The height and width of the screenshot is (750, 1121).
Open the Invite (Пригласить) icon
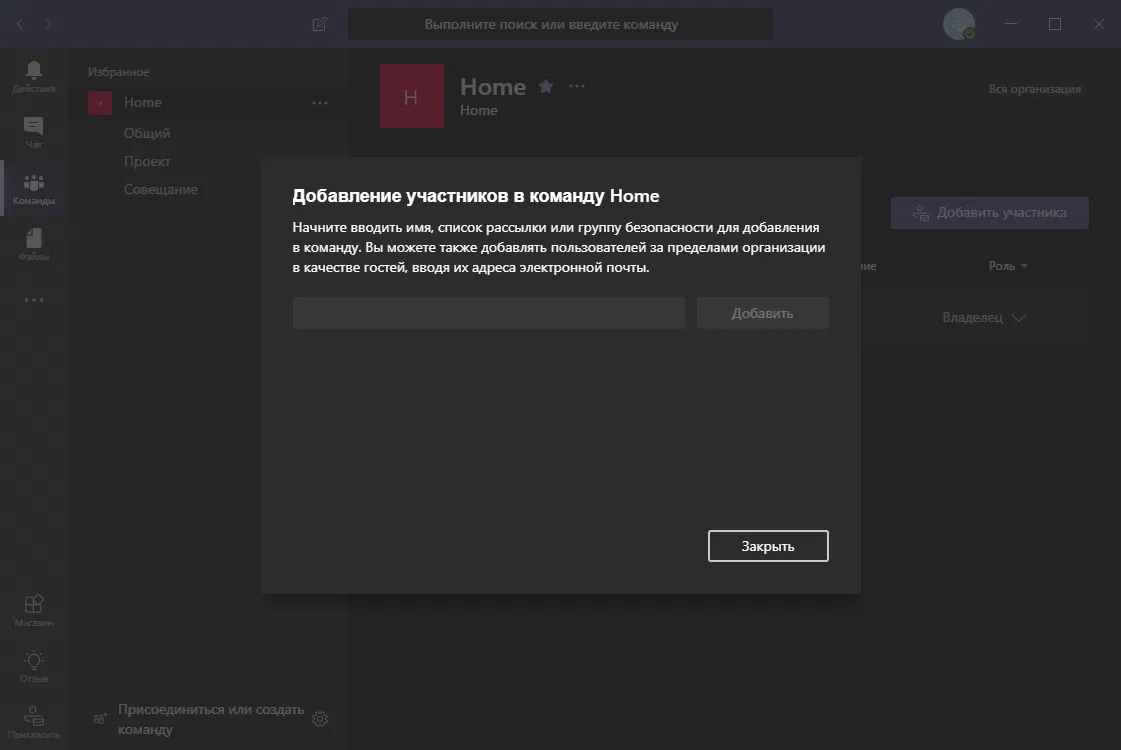click(x=34, y=722)
